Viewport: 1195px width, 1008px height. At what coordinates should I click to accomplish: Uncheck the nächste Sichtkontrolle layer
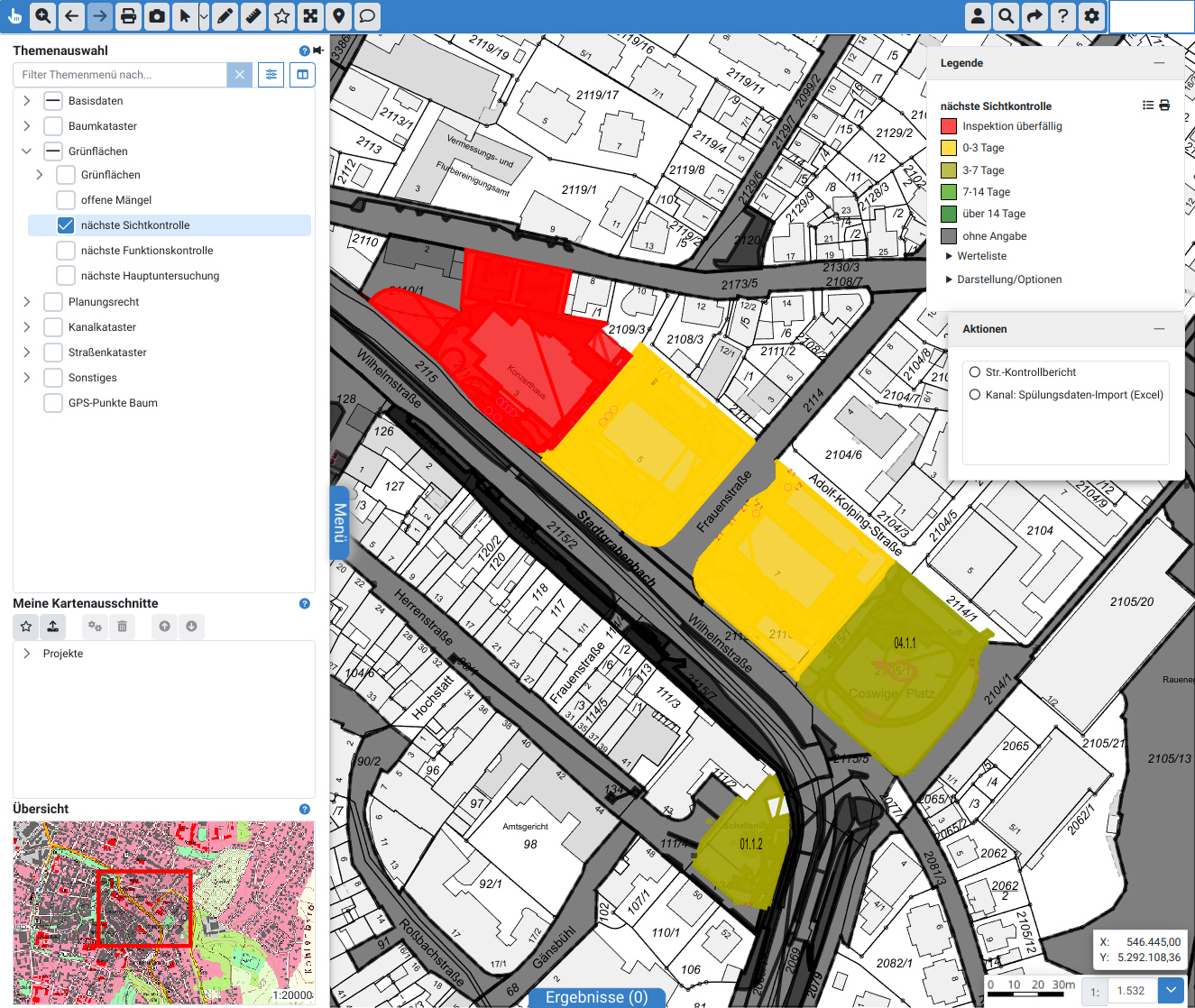66,225
